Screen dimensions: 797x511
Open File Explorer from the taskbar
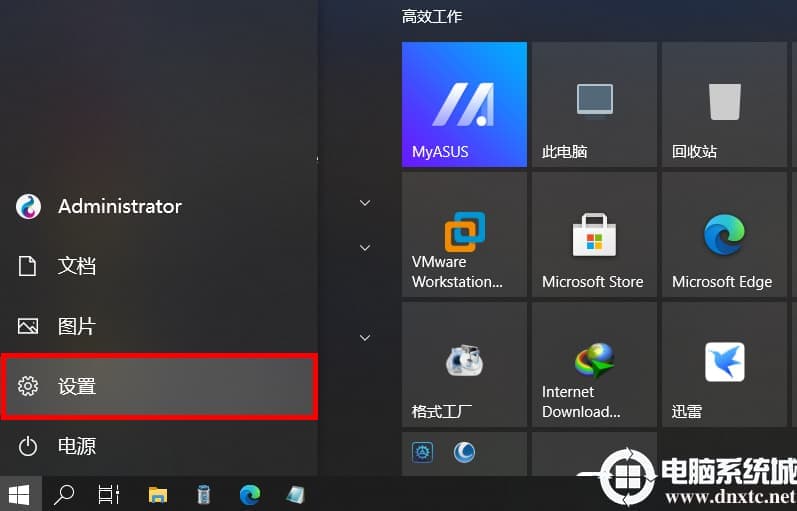click(158, 494)
